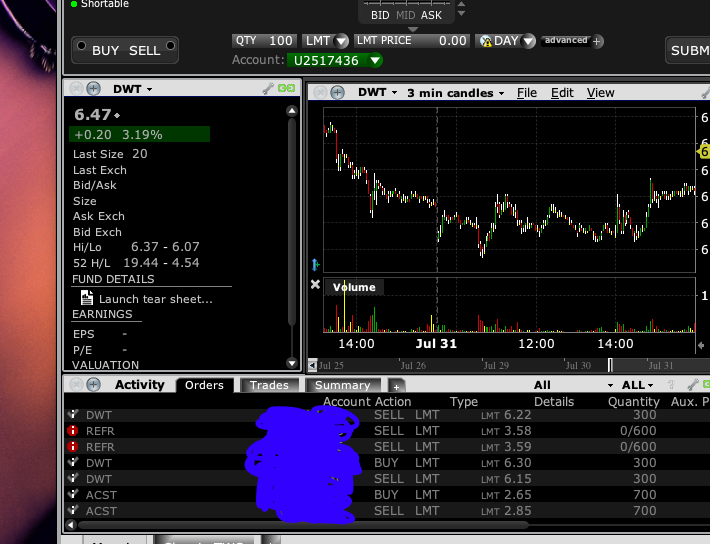Click the plus icon in quote panel header
The width and height of the screenshot is (710, 544).
pyautogui.click(x=93, y=88)
